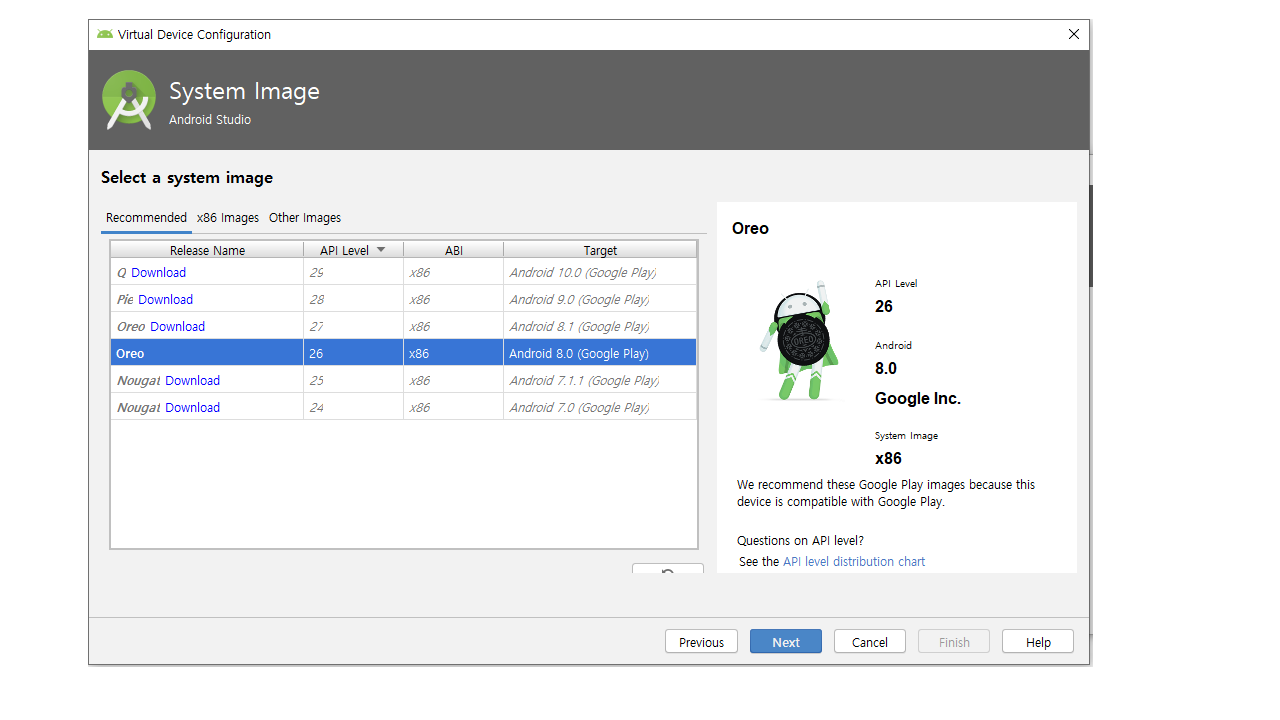Click the Oreo Android mascot image
This screenshot has height=720, width=1280.
click(x=799, y=340)
